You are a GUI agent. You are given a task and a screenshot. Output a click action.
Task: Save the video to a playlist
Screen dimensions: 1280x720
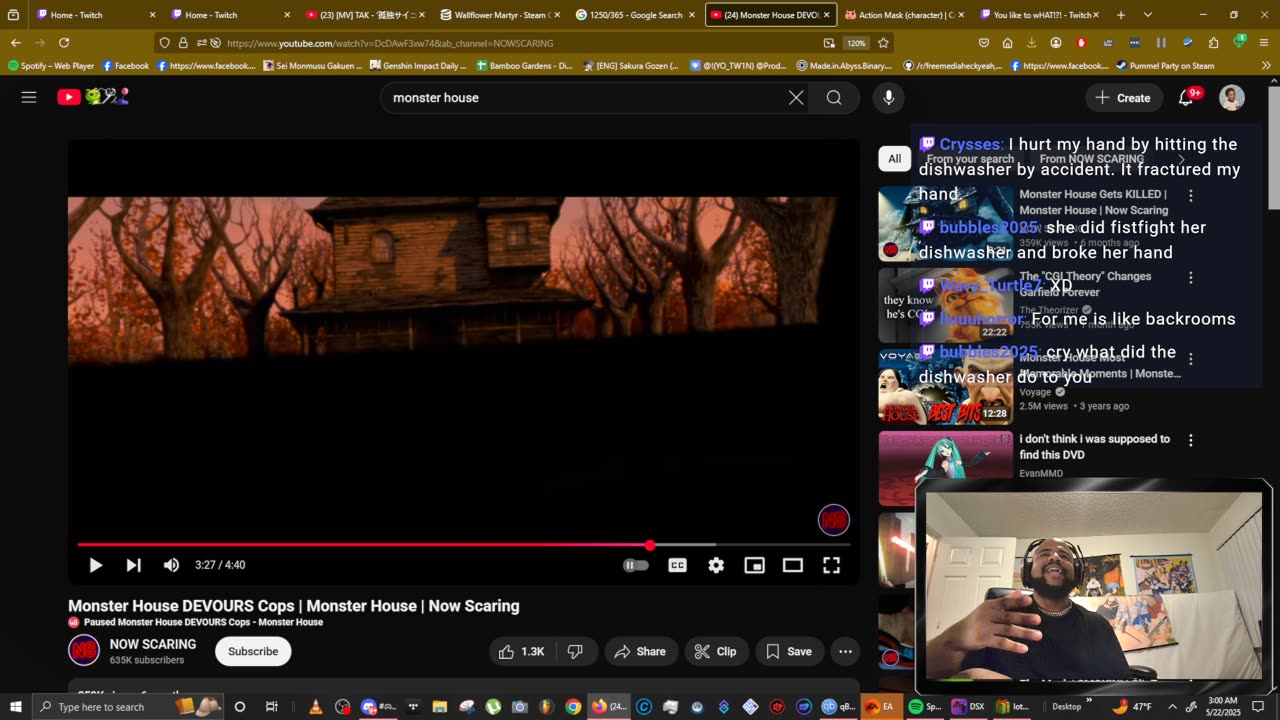pos(788,651)
